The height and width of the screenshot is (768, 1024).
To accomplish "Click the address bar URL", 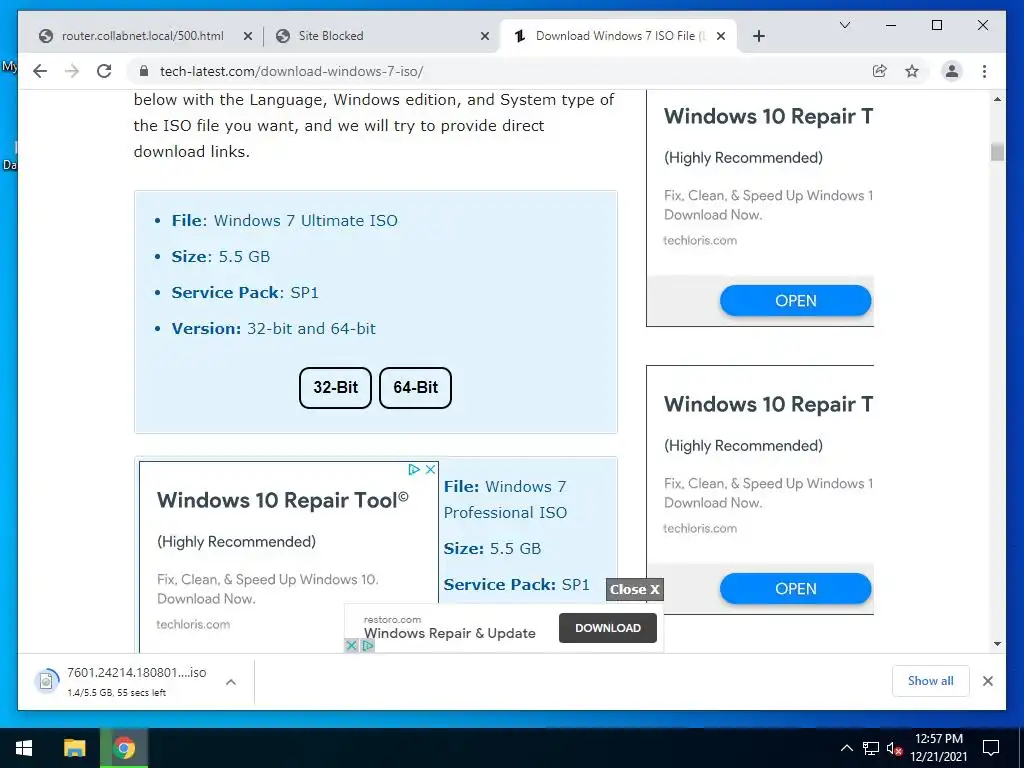I will coord(291,71).
